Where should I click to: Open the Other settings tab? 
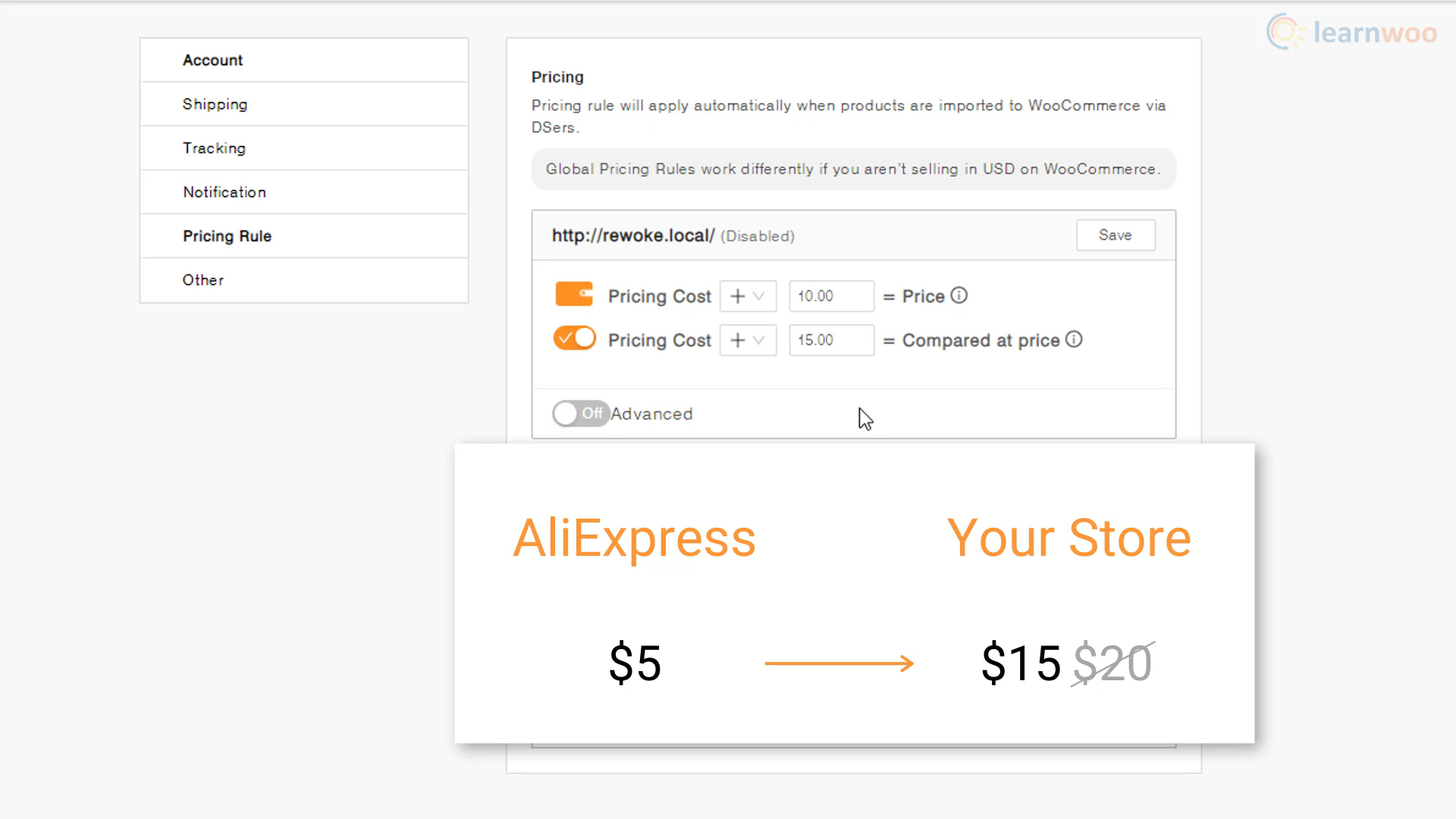tap(304, 280)
